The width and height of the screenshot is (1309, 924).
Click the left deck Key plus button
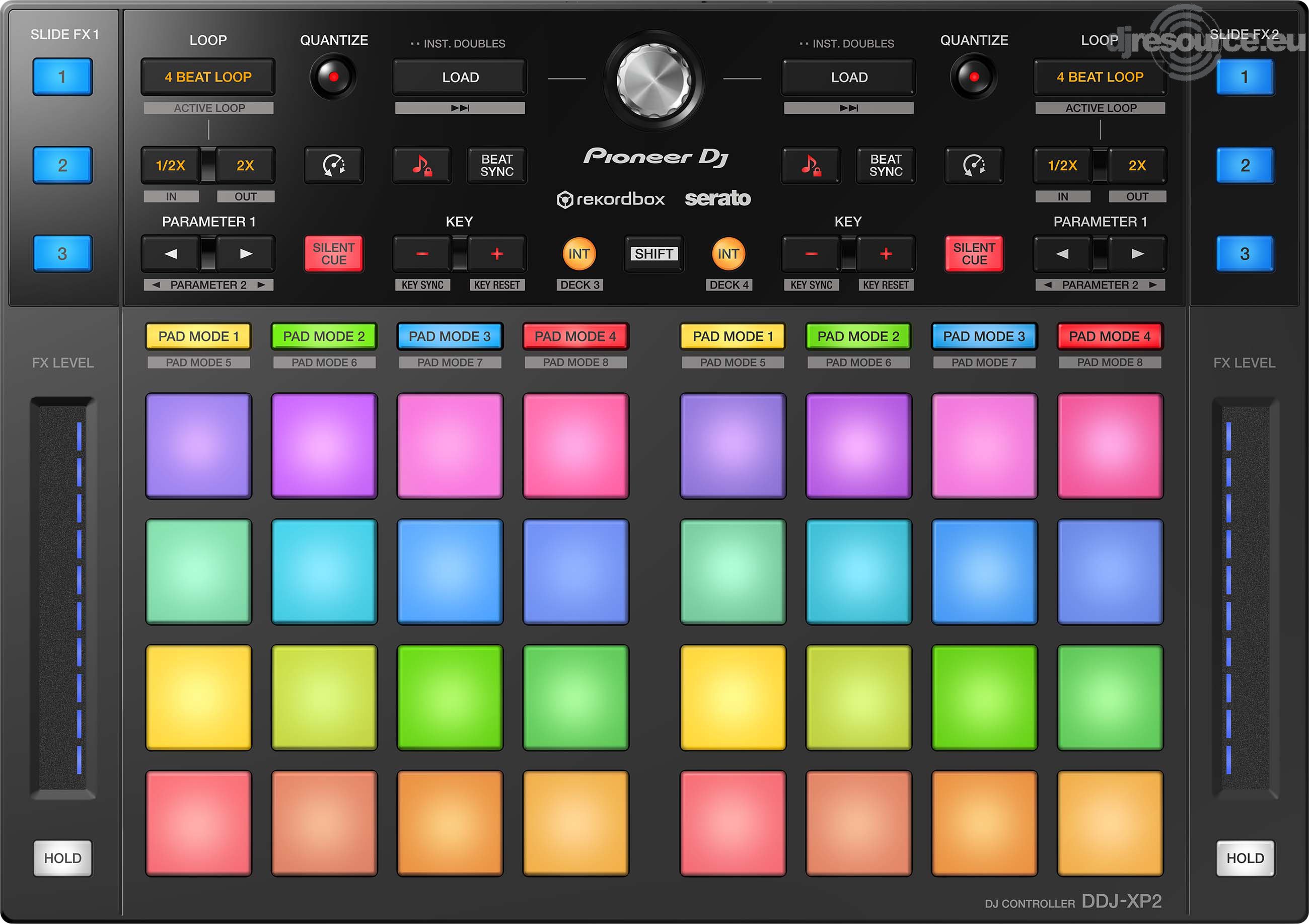(x=497, y=254)
